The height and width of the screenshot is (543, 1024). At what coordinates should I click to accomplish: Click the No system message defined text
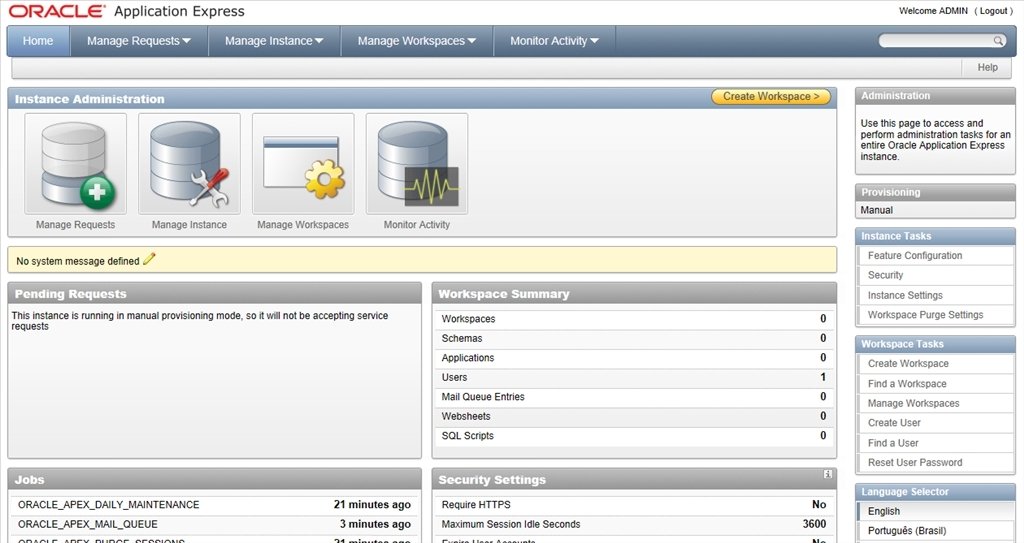78,261
